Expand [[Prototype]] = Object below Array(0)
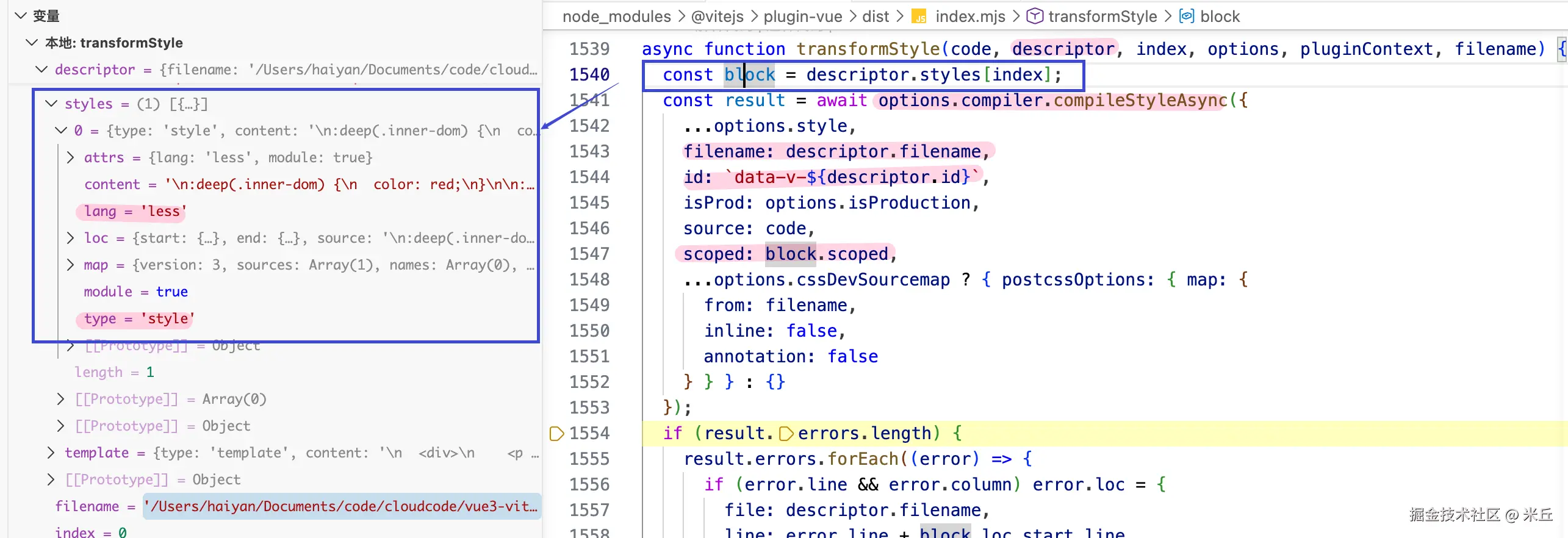Viewport: 1568px width, 538px height. [x=60, y=426]
